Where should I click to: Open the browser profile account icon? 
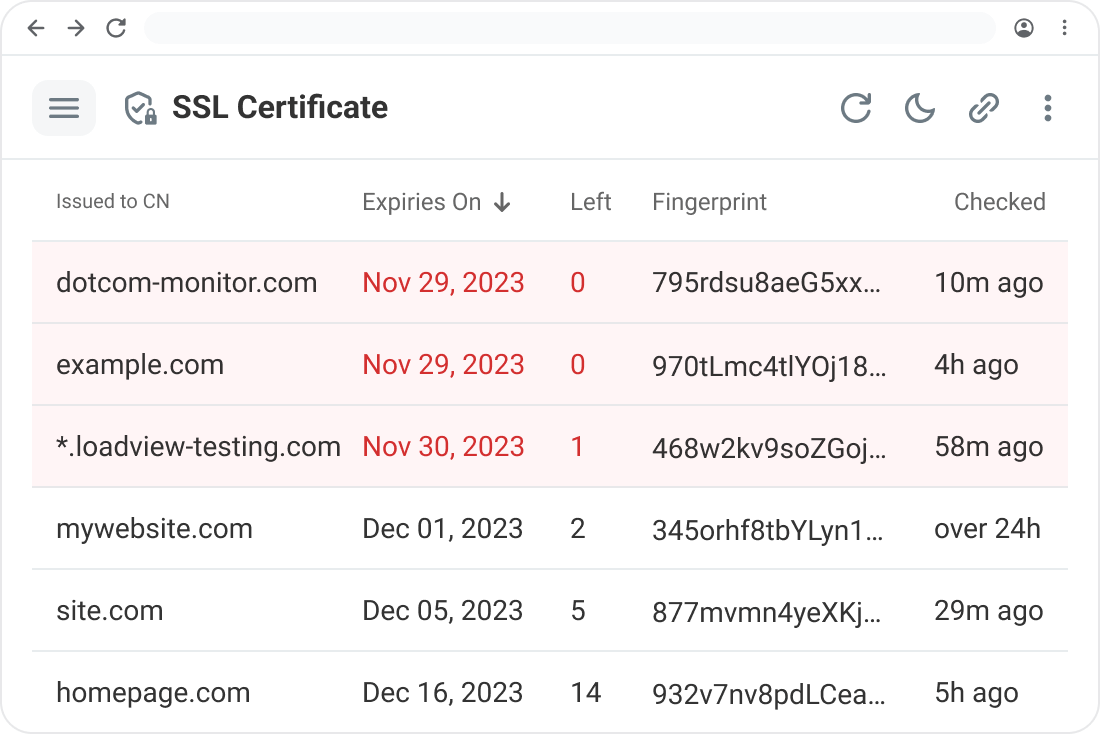point(1024,28)
